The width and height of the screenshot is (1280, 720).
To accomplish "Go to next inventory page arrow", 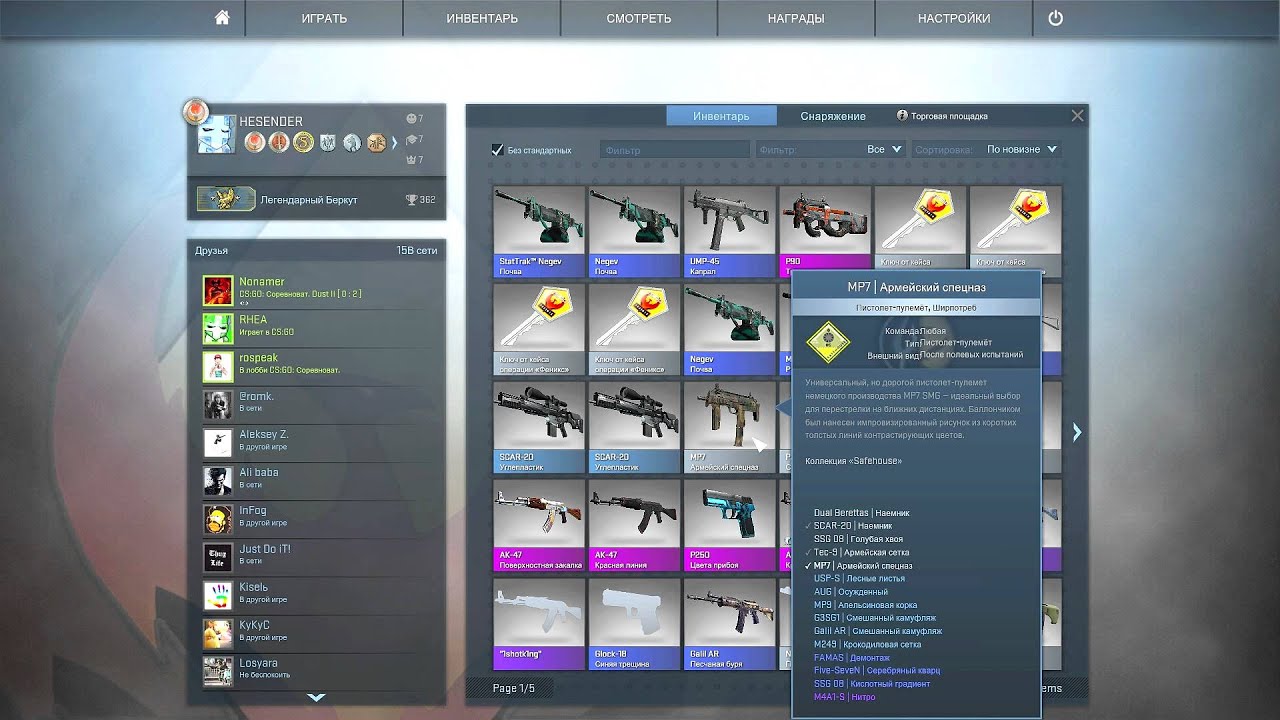I will (1077, 432).
